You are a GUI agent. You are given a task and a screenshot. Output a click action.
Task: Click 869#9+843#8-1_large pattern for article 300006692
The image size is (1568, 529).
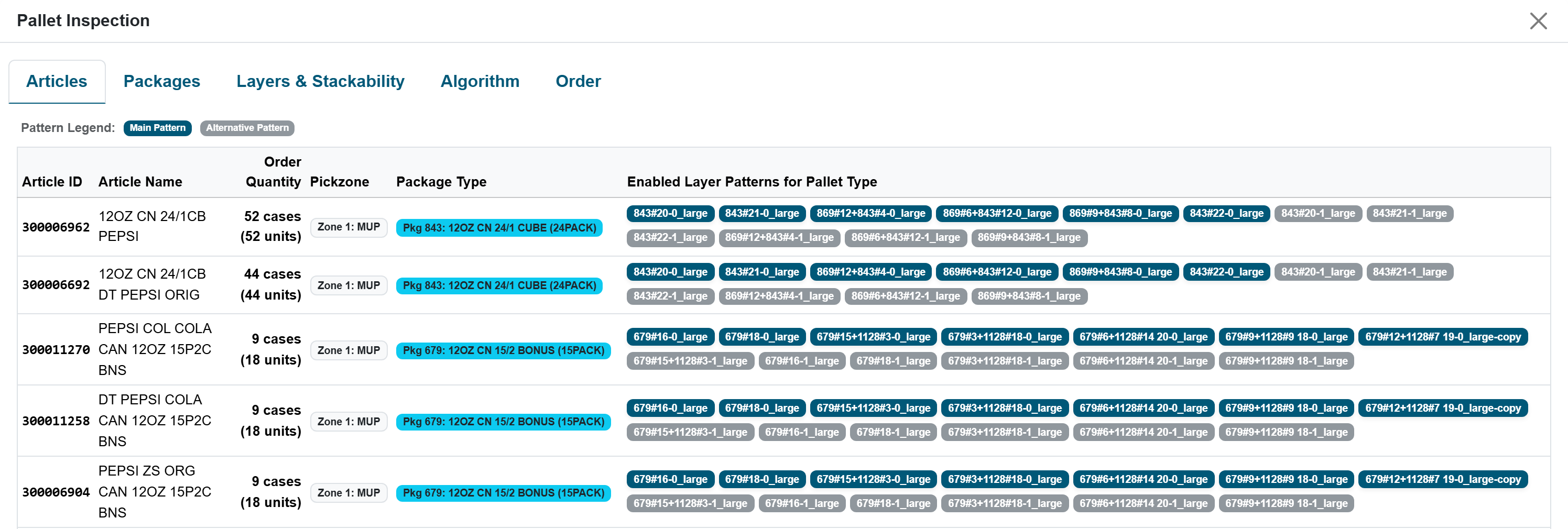(1029, 296)
